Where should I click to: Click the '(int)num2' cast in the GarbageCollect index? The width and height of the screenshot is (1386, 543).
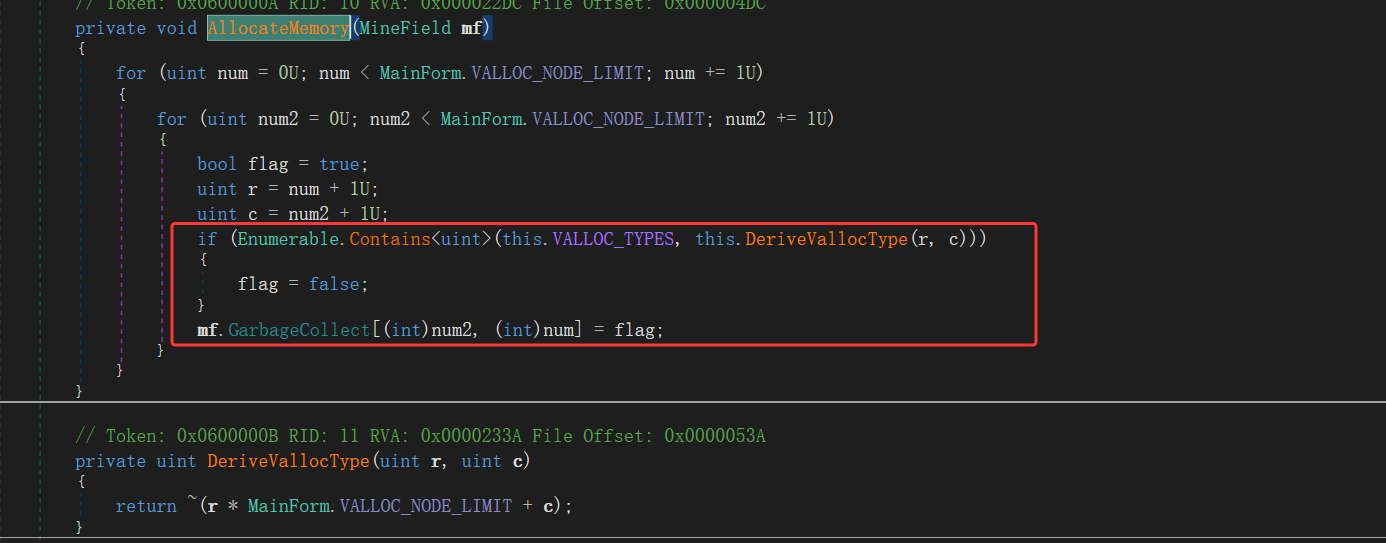430,329
